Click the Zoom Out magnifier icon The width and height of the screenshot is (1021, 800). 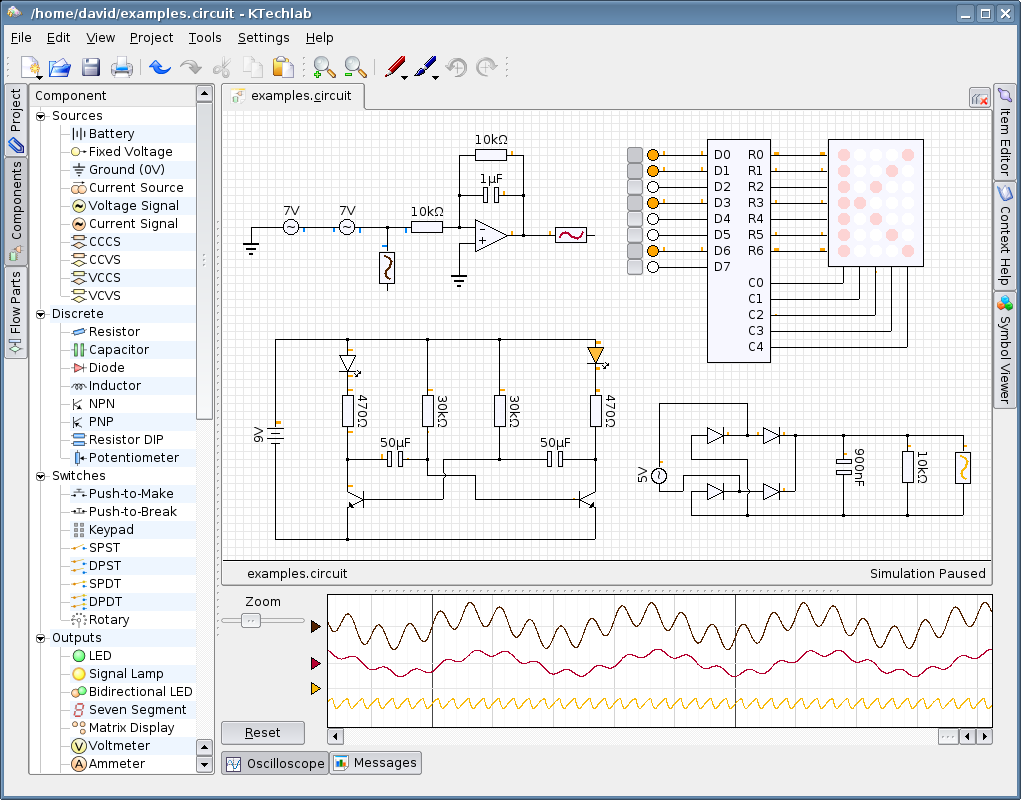[355, 68]
